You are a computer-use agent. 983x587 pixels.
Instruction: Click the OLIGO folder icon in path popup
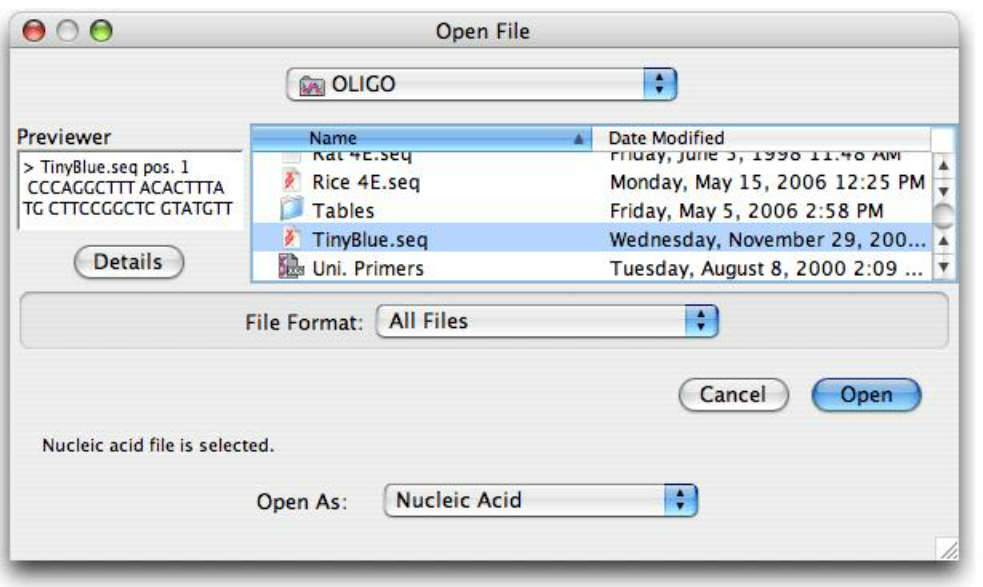312,85
